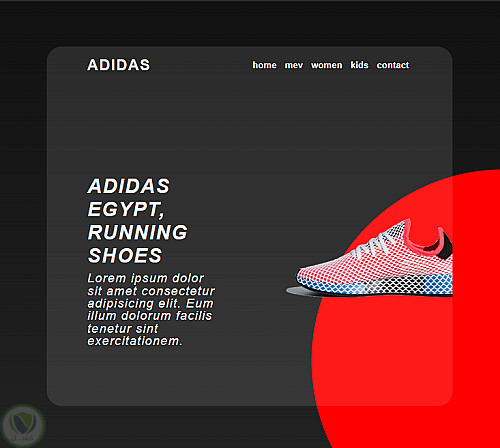
Task: Open the contact page link
Action: coord(393,65)
